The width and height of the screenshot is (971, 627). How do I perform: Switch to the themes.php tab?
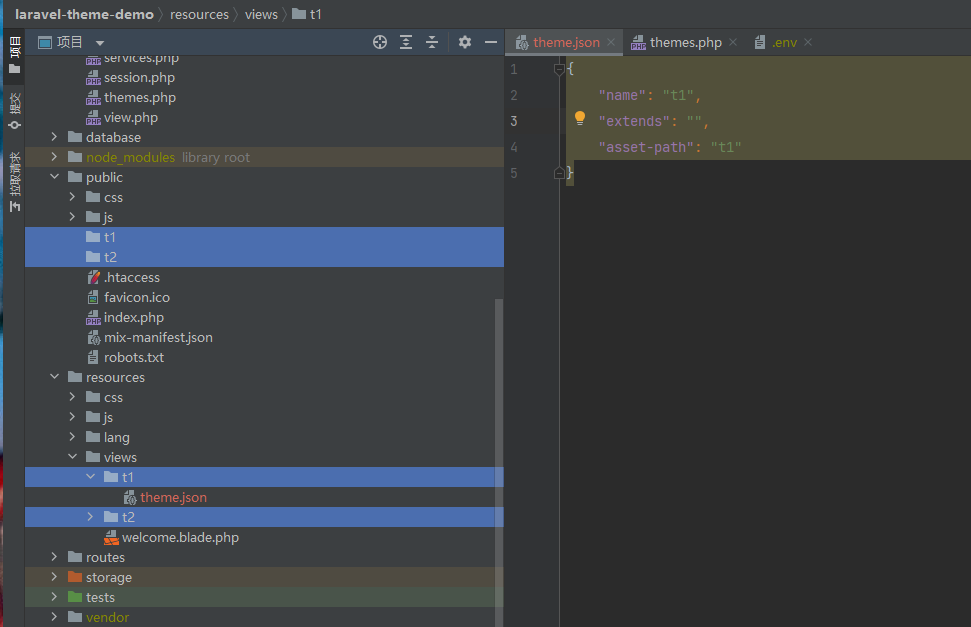coord(685,42)
